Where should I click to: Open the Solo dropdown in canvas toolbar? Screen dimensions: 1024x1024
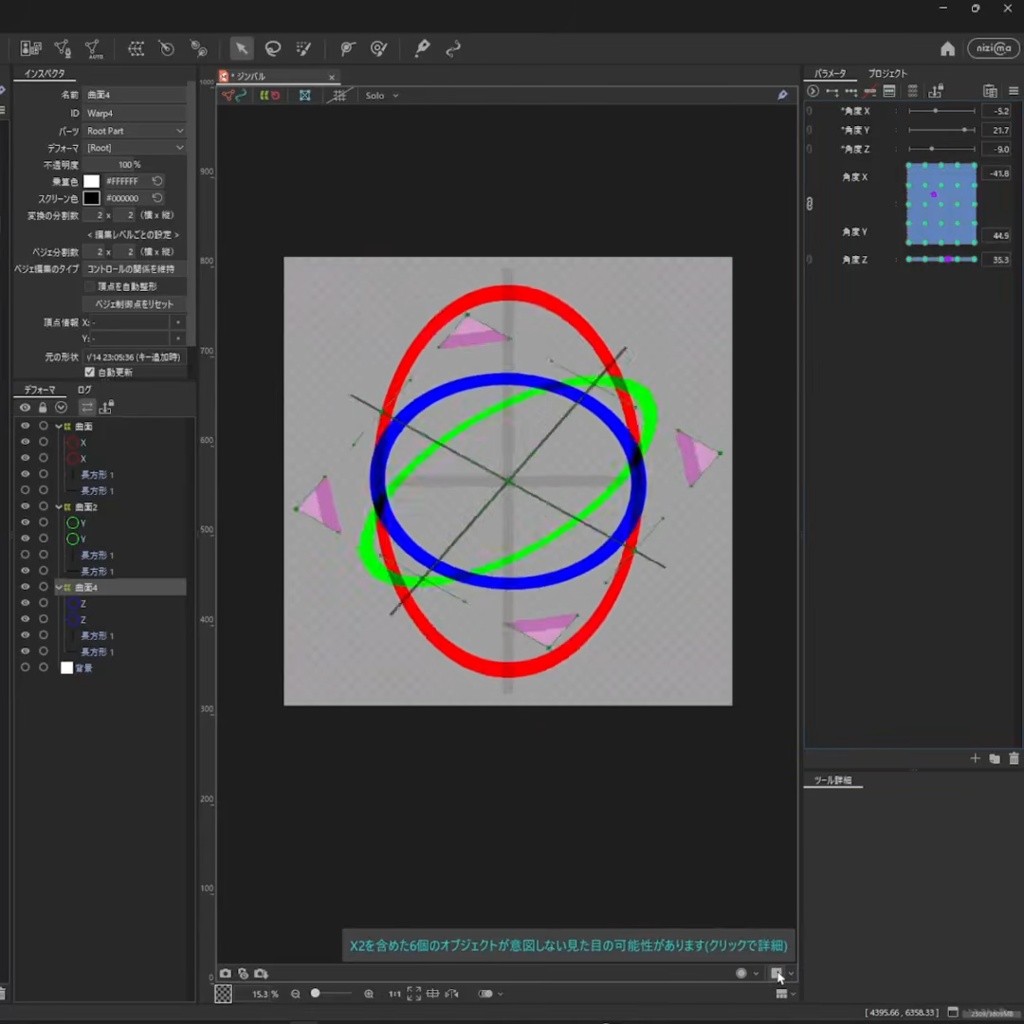[x=381, y=96]
